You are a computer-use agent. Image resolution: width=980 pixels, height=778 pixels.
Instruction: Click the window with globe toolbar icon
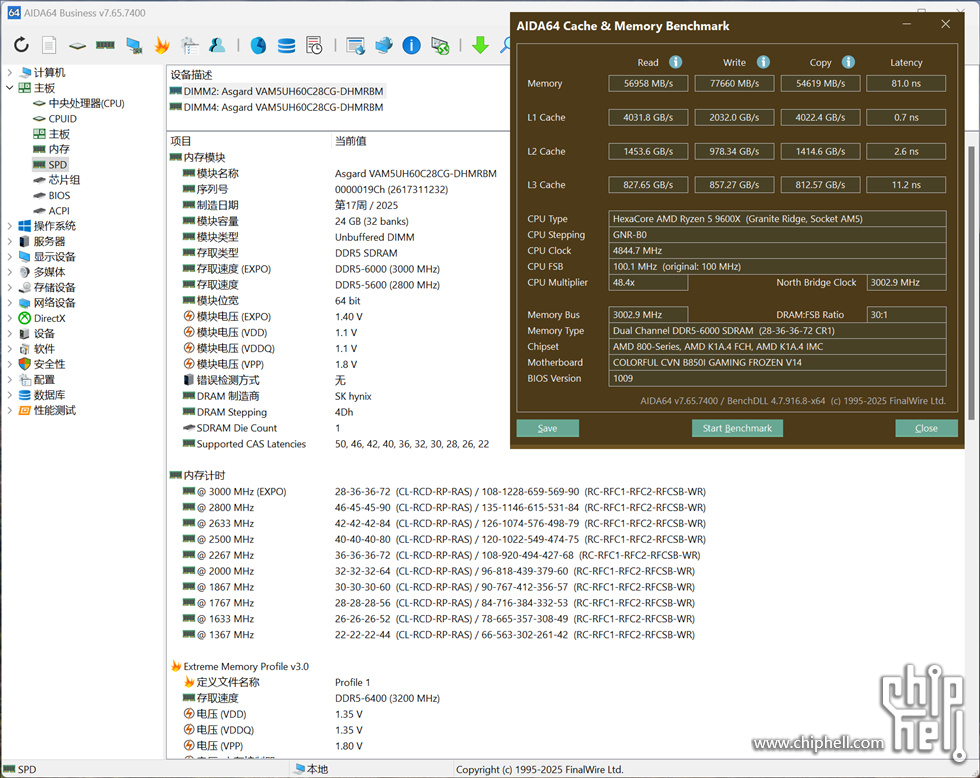click(x=356, y=45)
